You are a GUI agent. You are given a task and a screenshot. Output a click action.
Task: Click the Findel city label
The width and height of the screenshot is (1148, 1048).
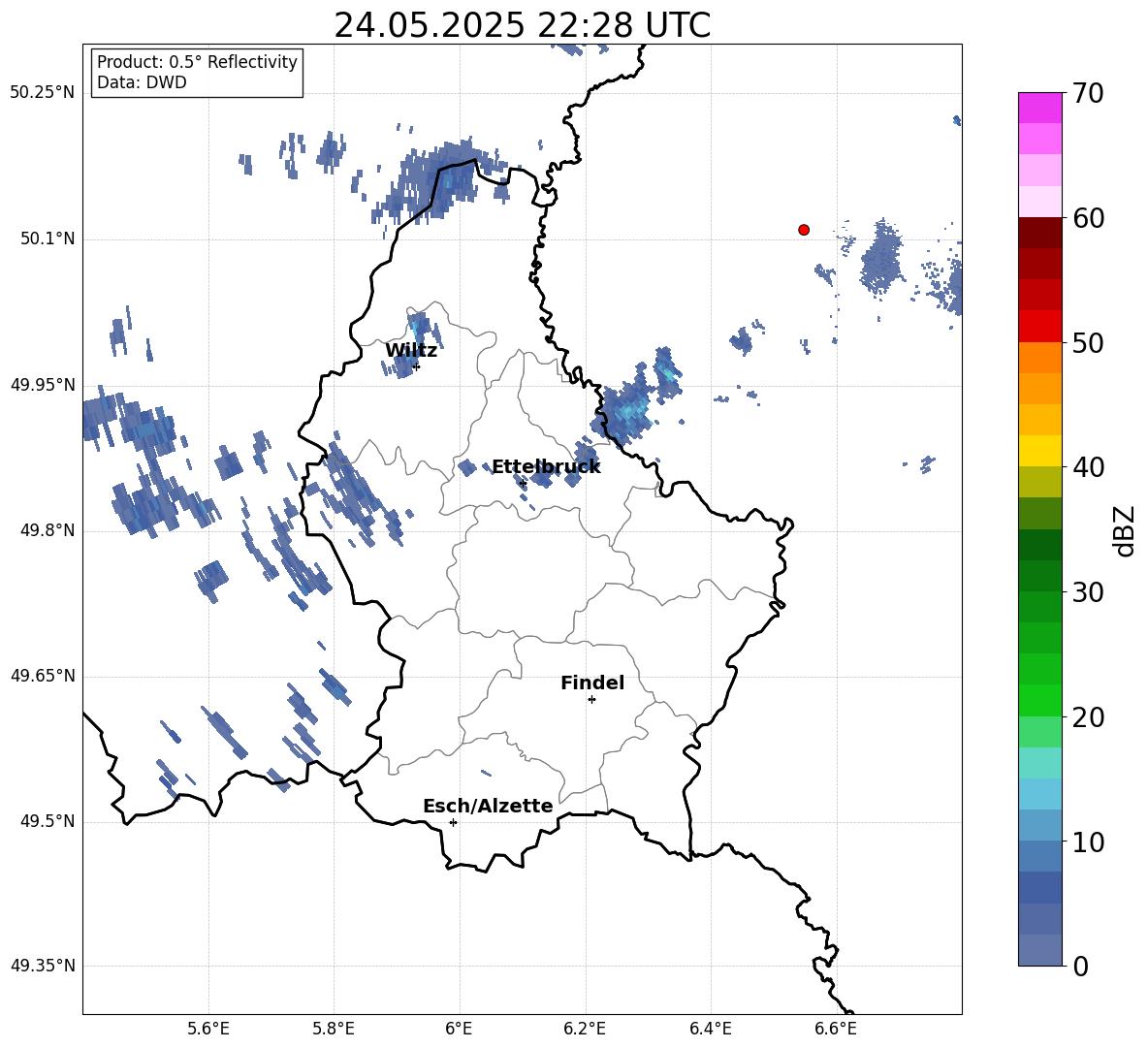(x=592, y=683)
